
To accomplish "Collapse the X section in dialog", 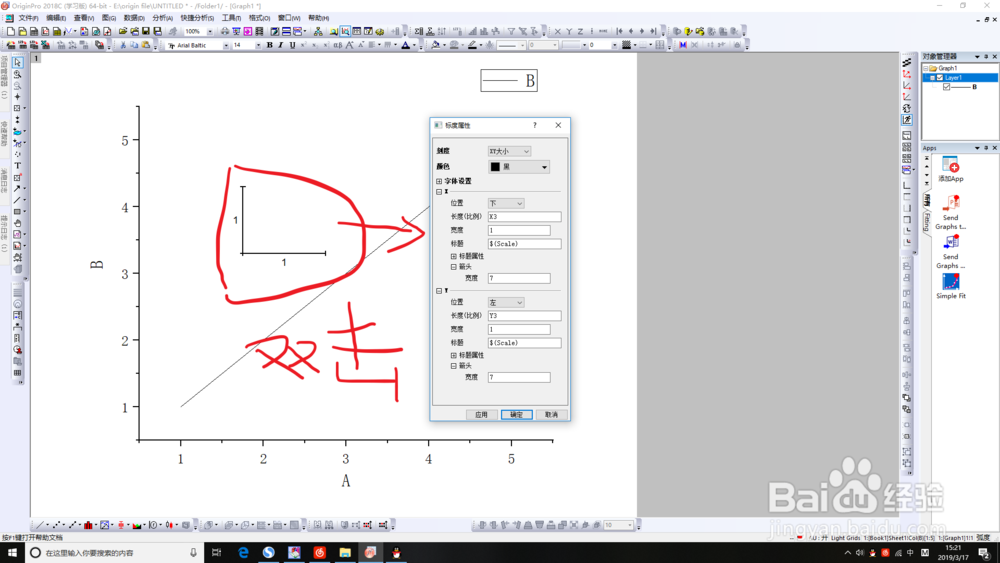I will 439,191.
